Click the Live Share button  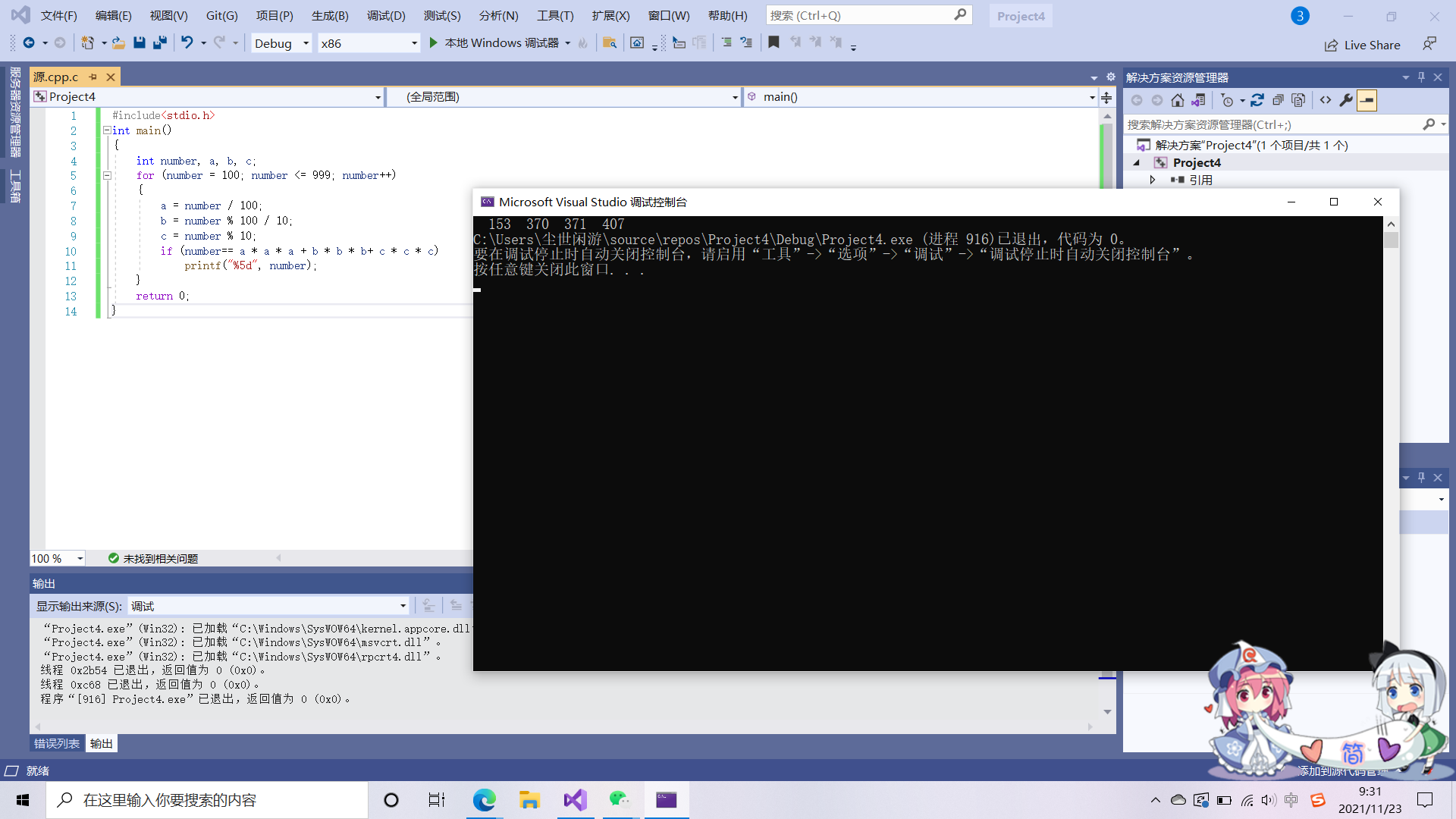pyautogui.click(x=1363, y=45)
